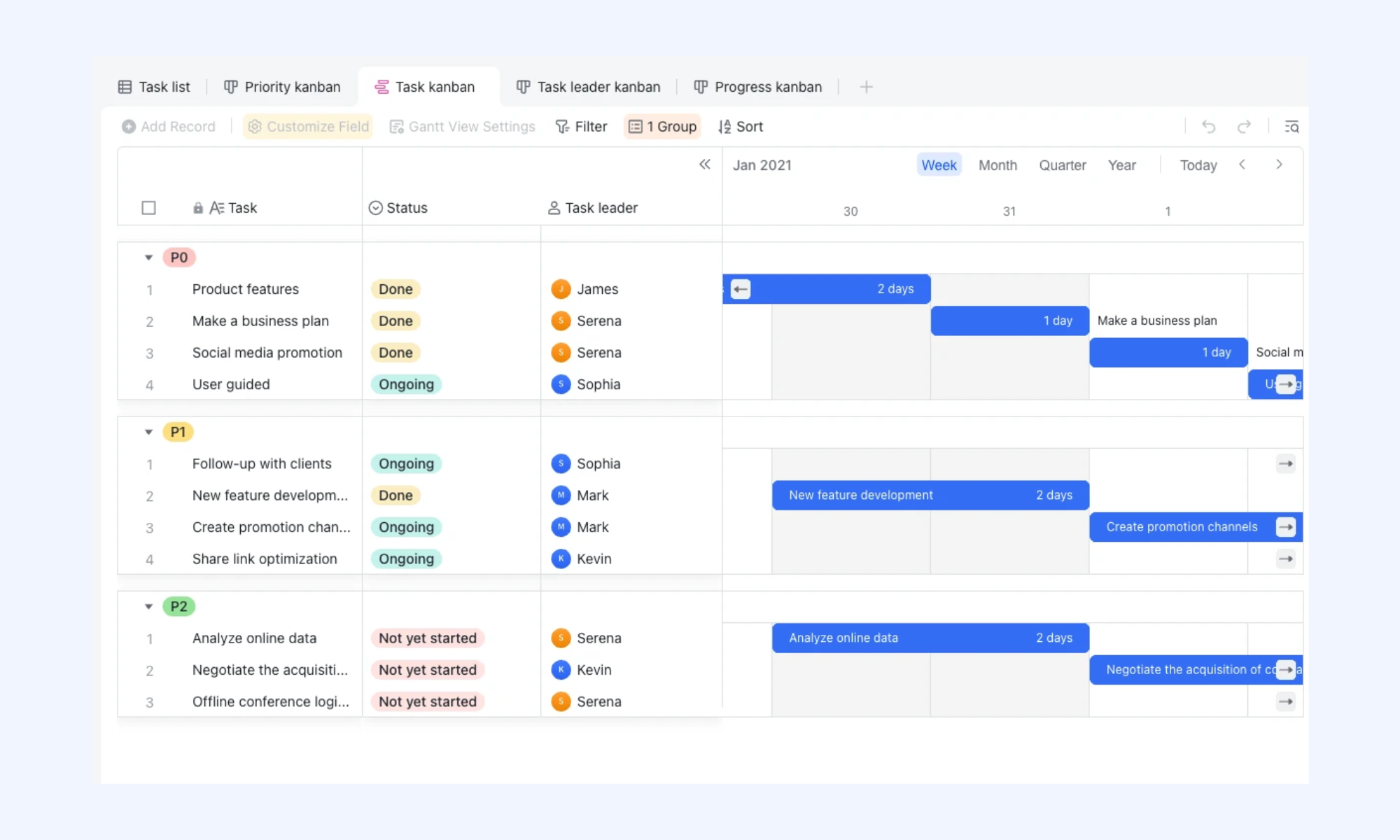Open the Task list view tab

(154, 87)
